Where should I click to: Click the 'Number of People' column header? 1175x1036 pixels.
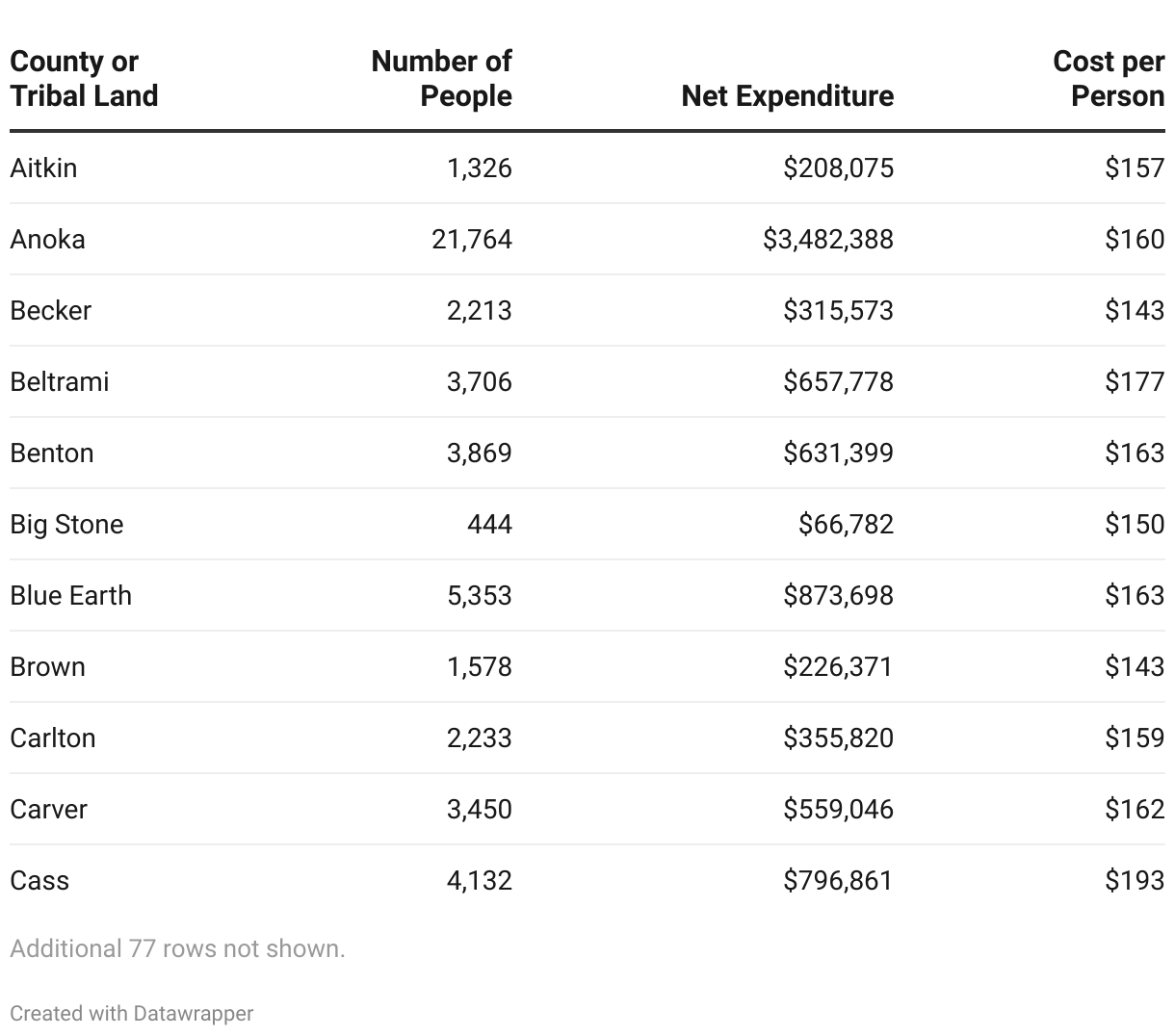point(441,79)
